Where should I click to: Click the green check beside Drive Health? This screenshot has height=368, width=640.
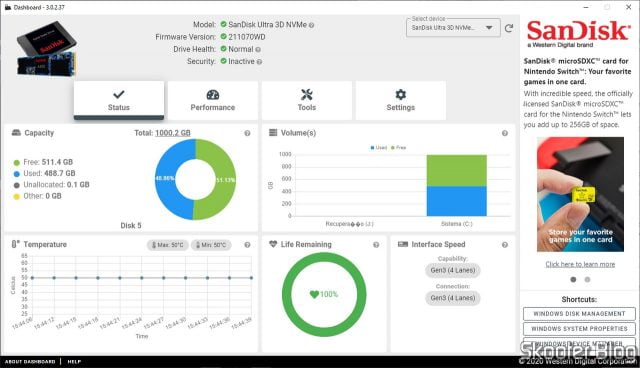pos(223,49)
